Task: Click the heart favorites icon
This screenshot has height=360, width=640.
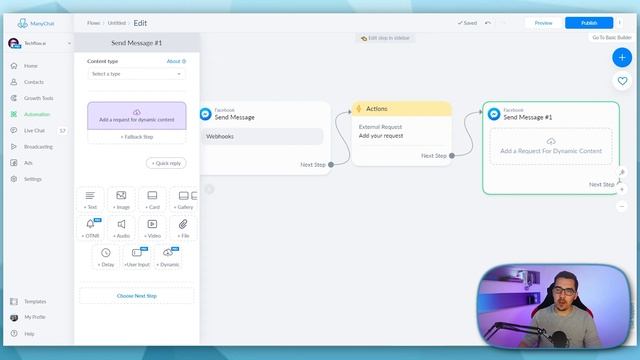Action: [x=622, y=81]
